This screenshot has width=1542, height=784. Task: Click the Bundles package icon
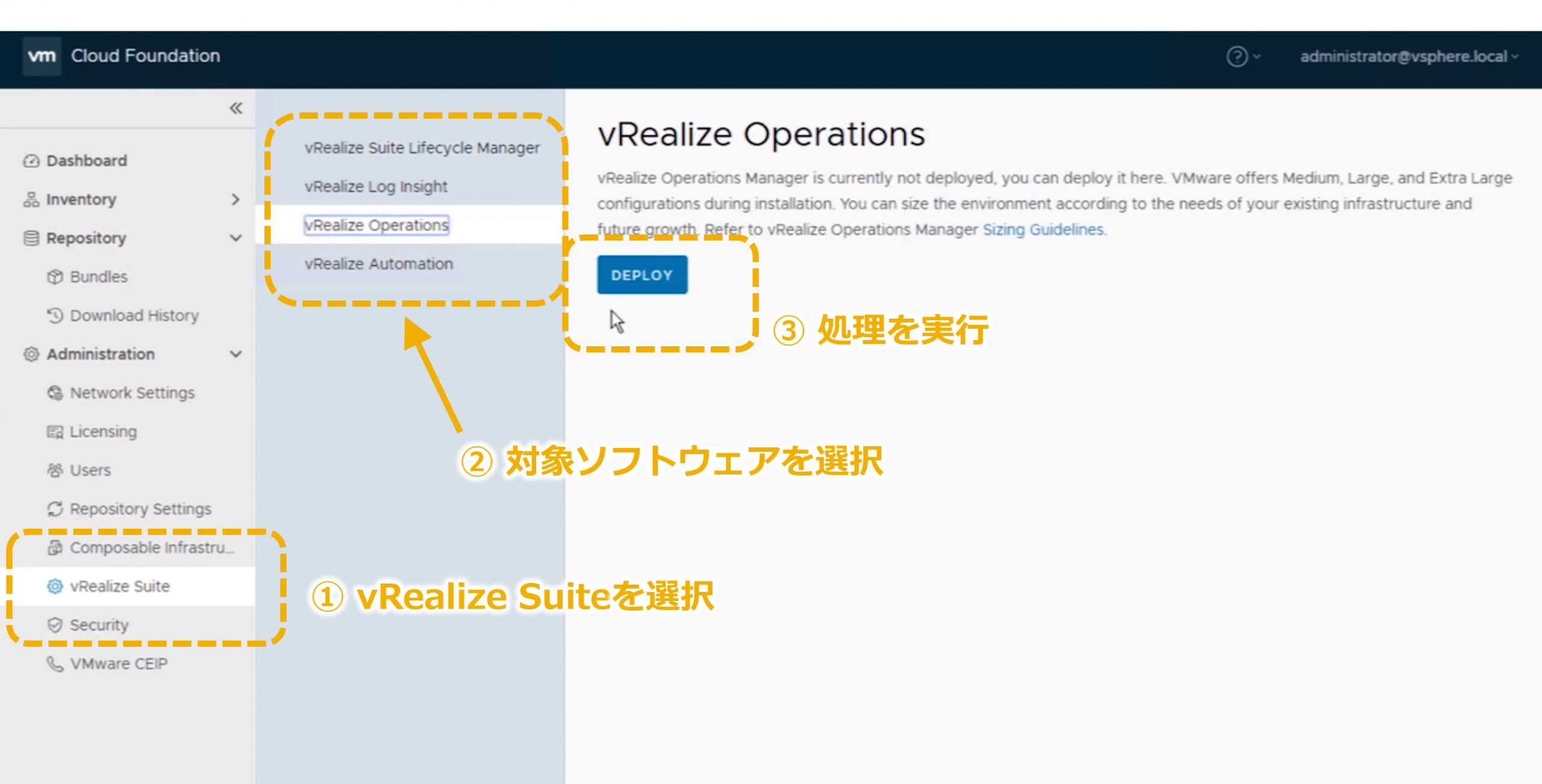click(55, 276)
